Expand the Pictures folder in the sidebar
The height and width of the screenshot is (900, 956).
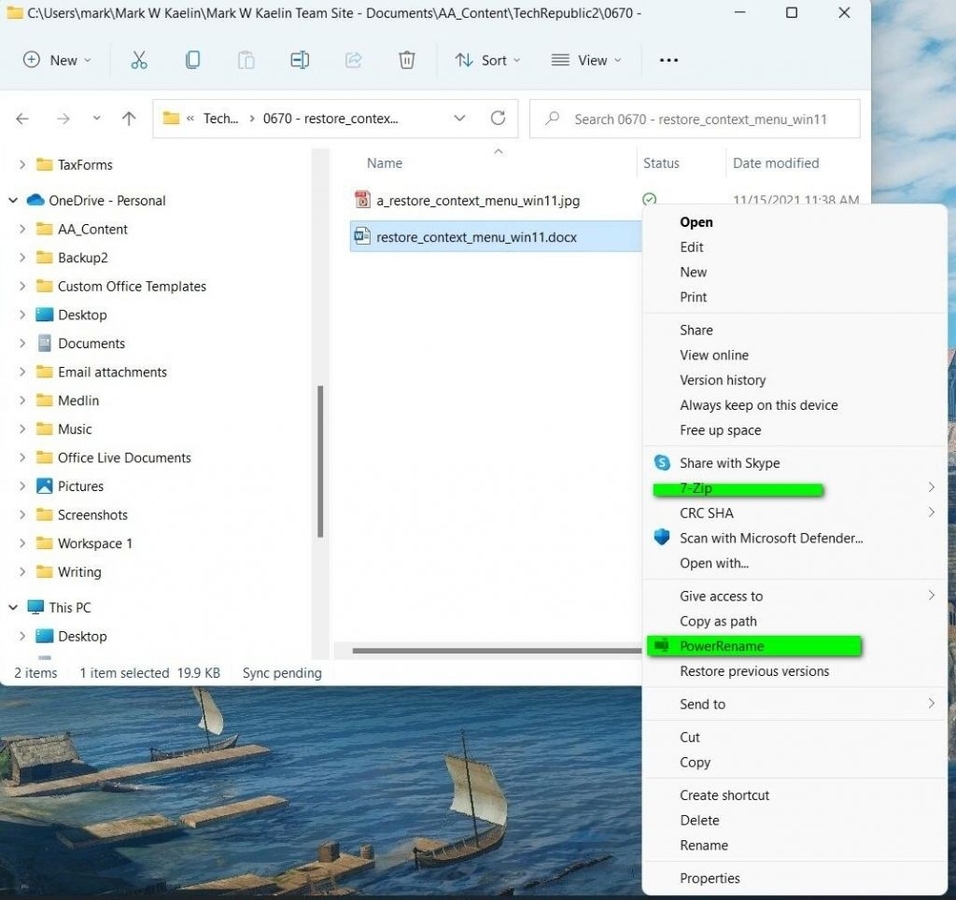[x=22, y=486]
